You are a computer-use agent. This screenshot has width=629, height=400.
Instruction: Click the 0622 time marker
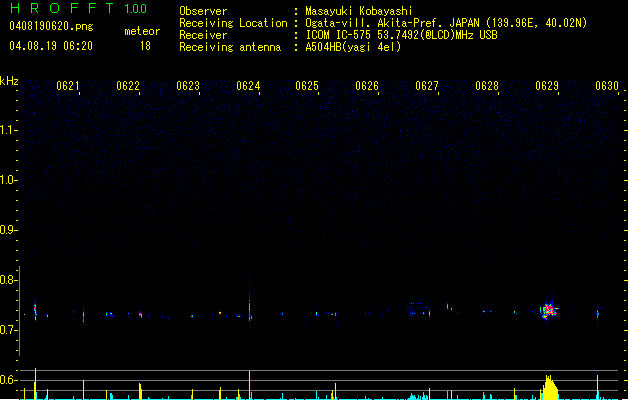(x=128, y=86)
